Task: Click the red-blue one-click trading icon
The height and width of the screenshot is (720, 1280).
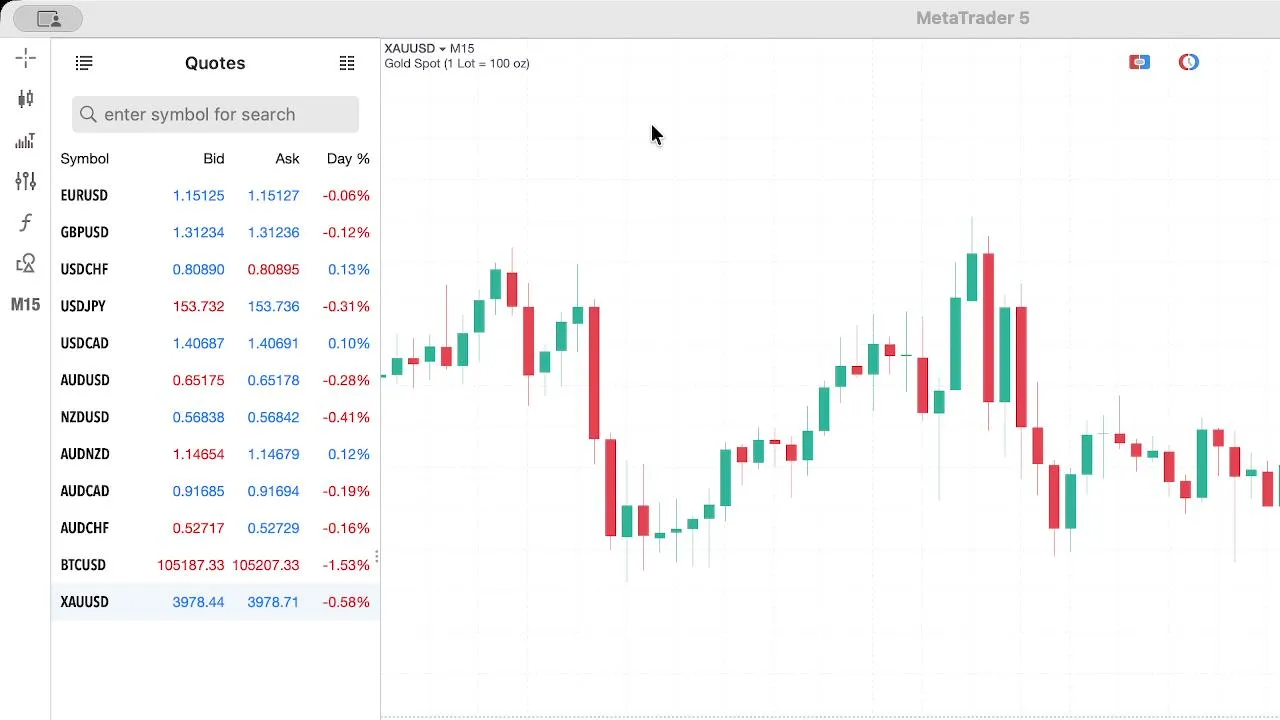Action: click(1139, 62)
